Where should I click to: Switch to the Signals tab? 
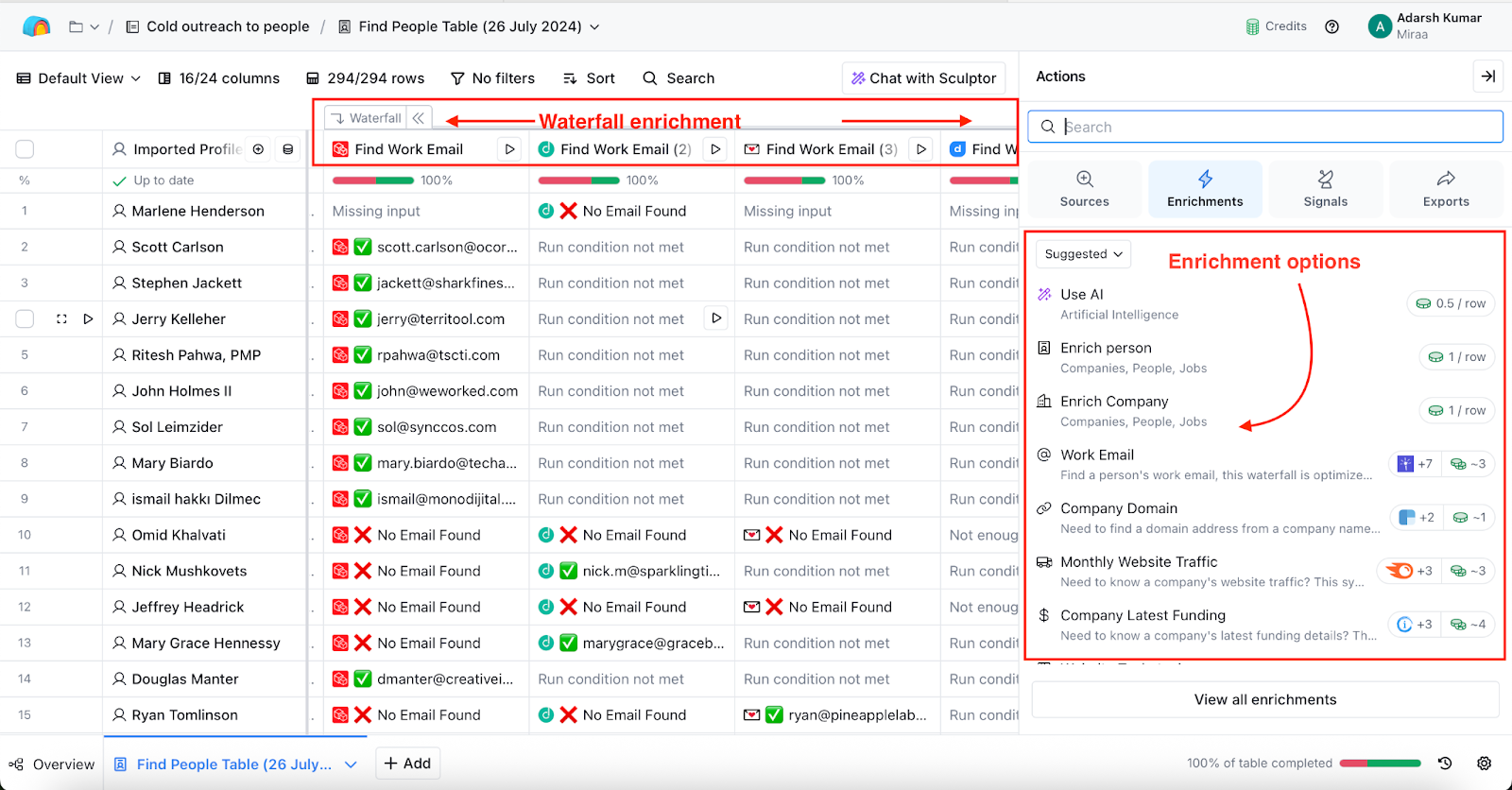pyautogui.click(x=1326, y=189)
